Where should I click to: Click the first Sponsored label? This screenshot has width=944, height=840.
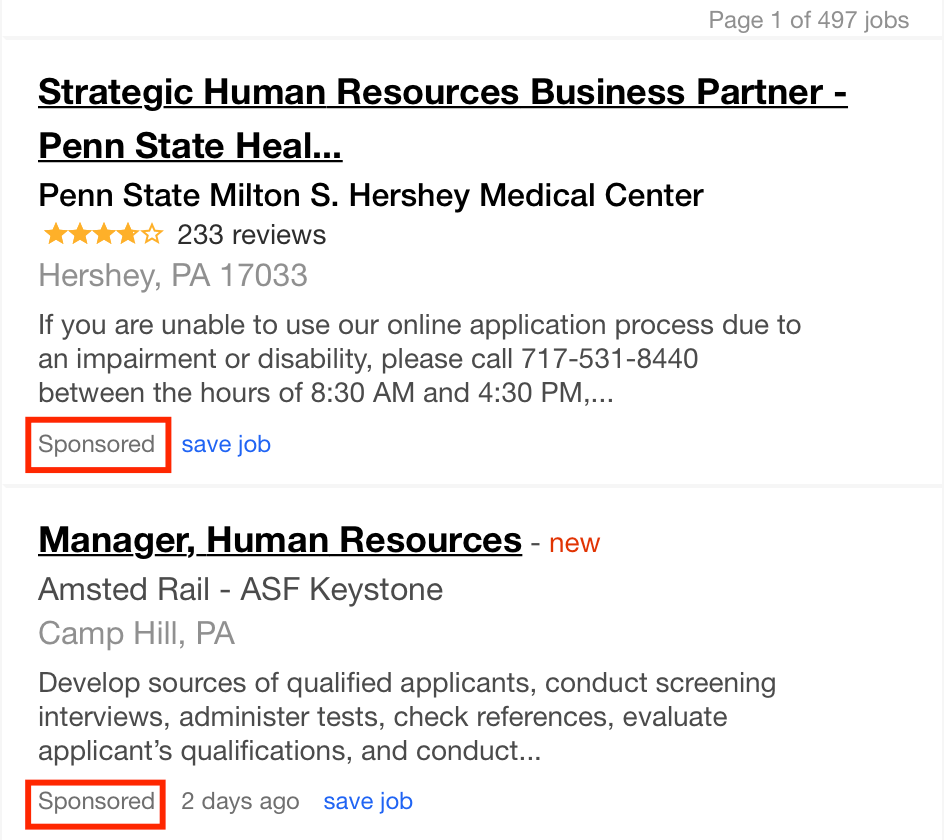coord(96,444)
